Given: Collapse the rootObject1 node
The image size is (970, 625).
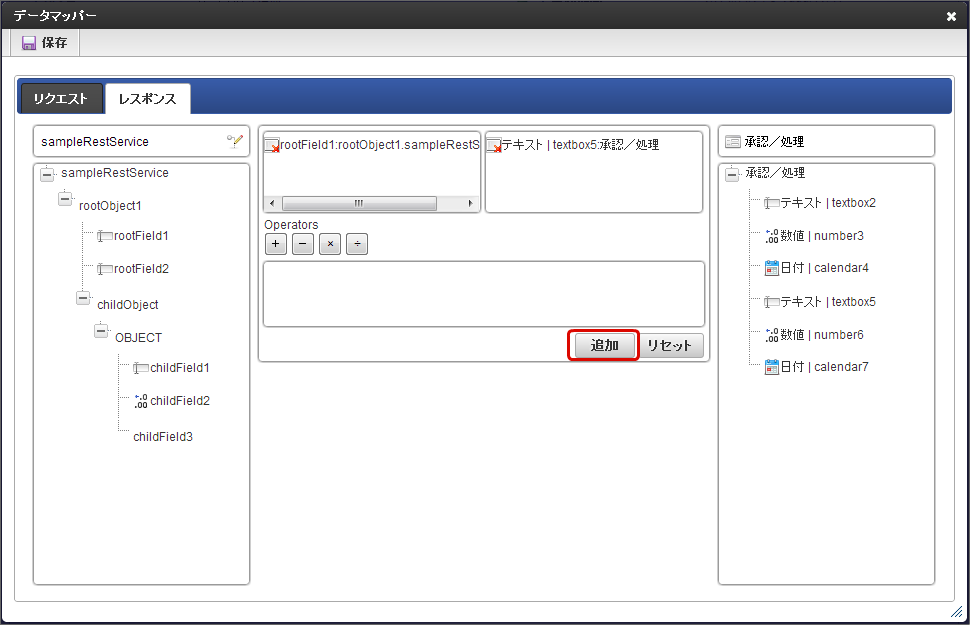Looking at the screenshot, I should pos(65,199).
